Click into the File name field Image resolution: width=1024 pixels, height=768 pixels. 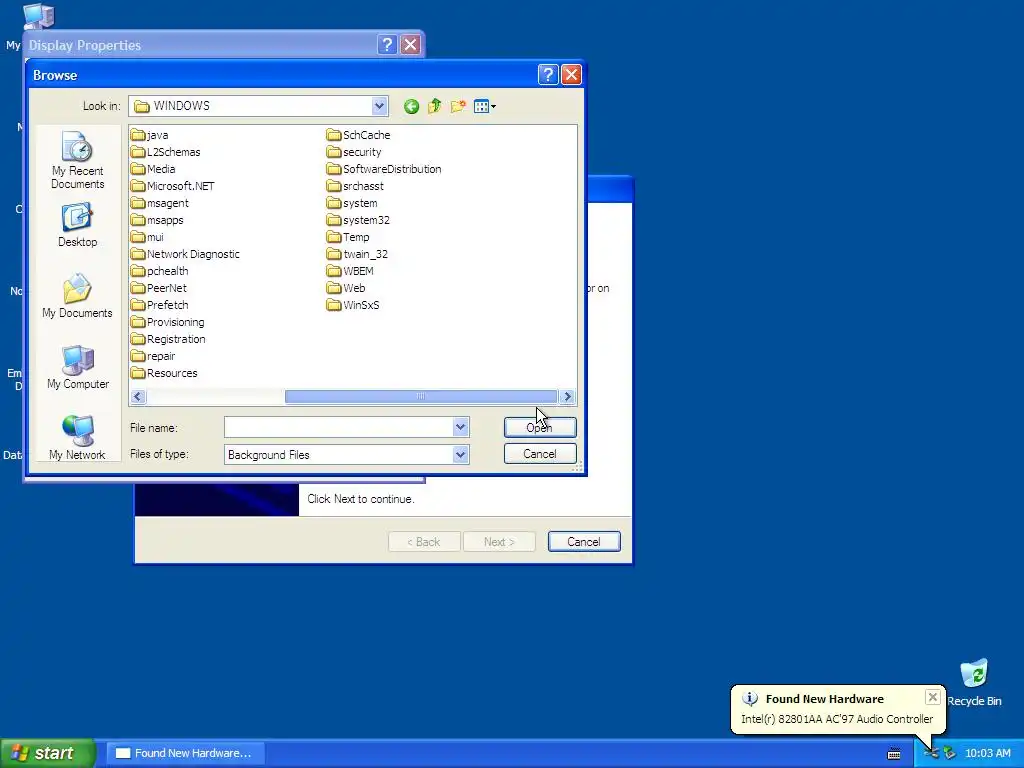(x=338, y=428)
